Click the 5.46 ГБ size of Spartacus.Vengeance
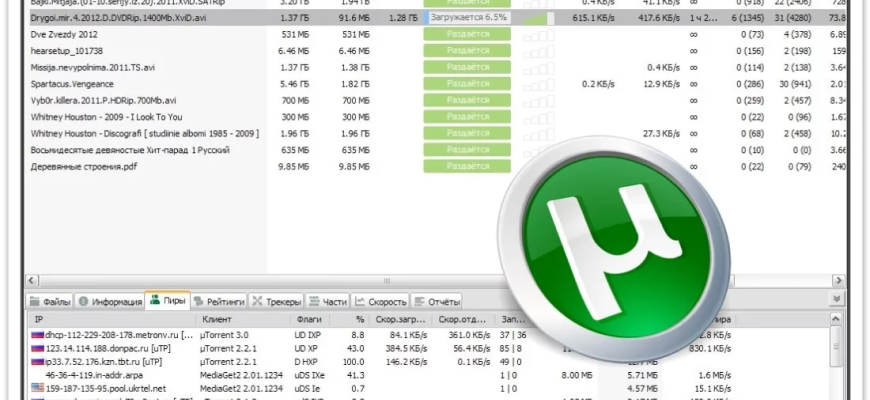This screenshot has width=870, height=400. tap(295, 84)
